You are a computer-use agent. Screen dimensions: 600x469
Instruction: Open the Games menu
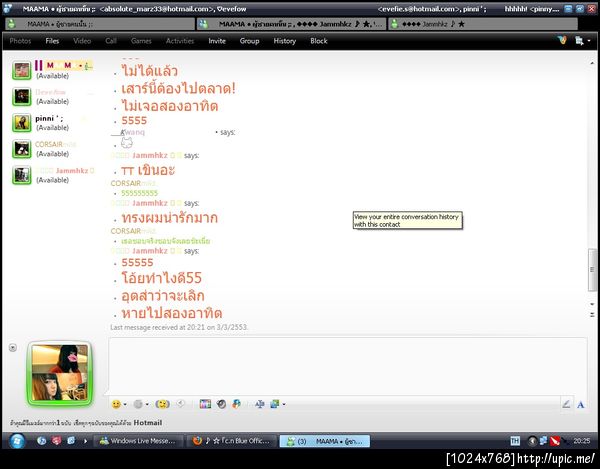tap(141, 41)
